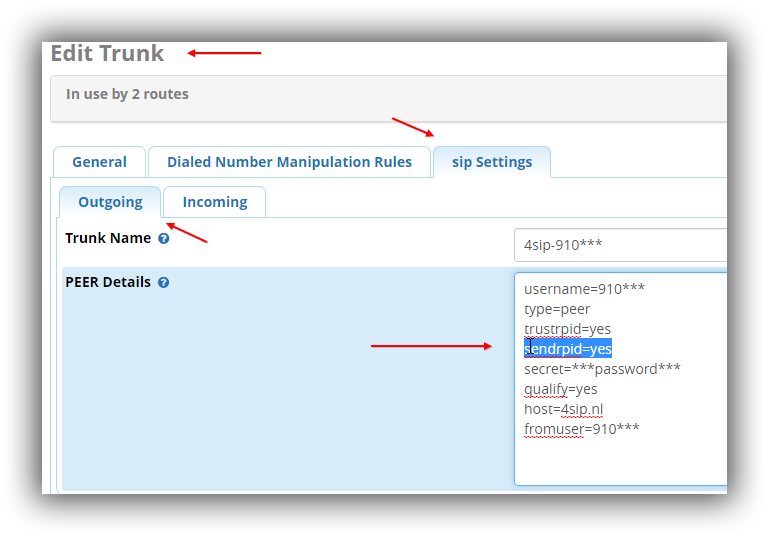
Task: Click the 'In use by 2 routes' notice
Action: coord(127,94)
